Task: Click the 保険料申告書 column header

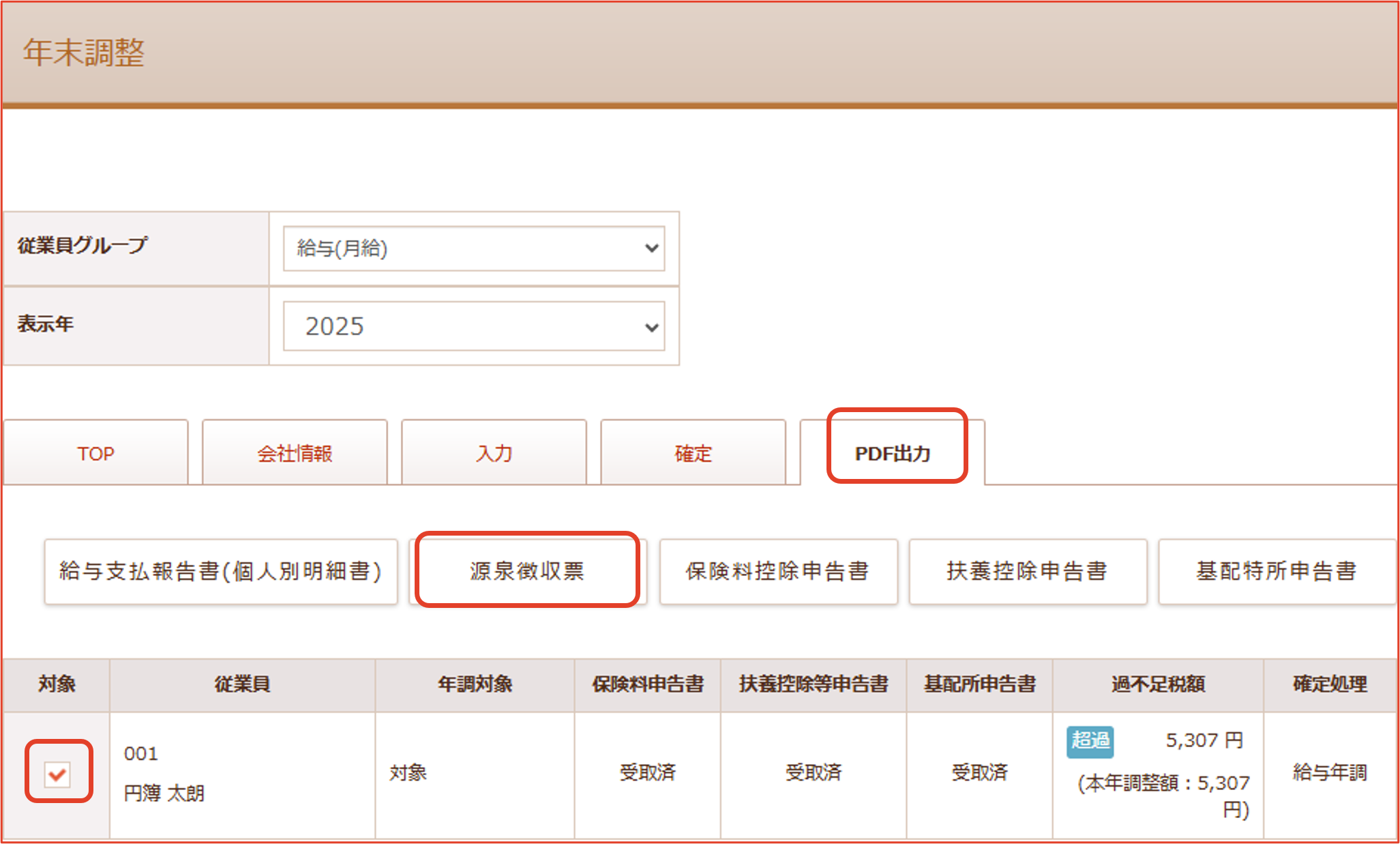Action: point(648,684)
